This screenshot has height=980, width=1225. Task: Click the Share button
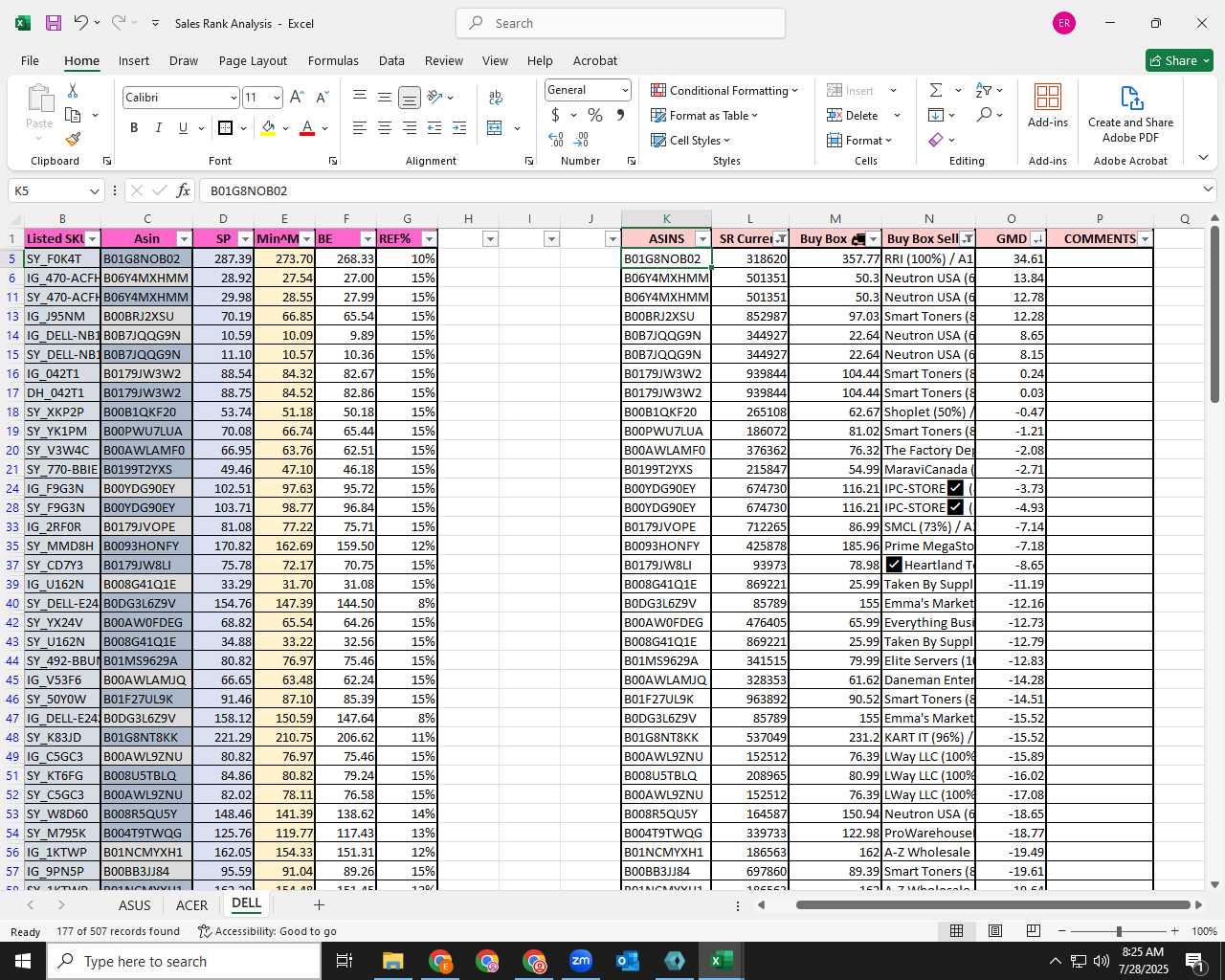(1180, 60)
